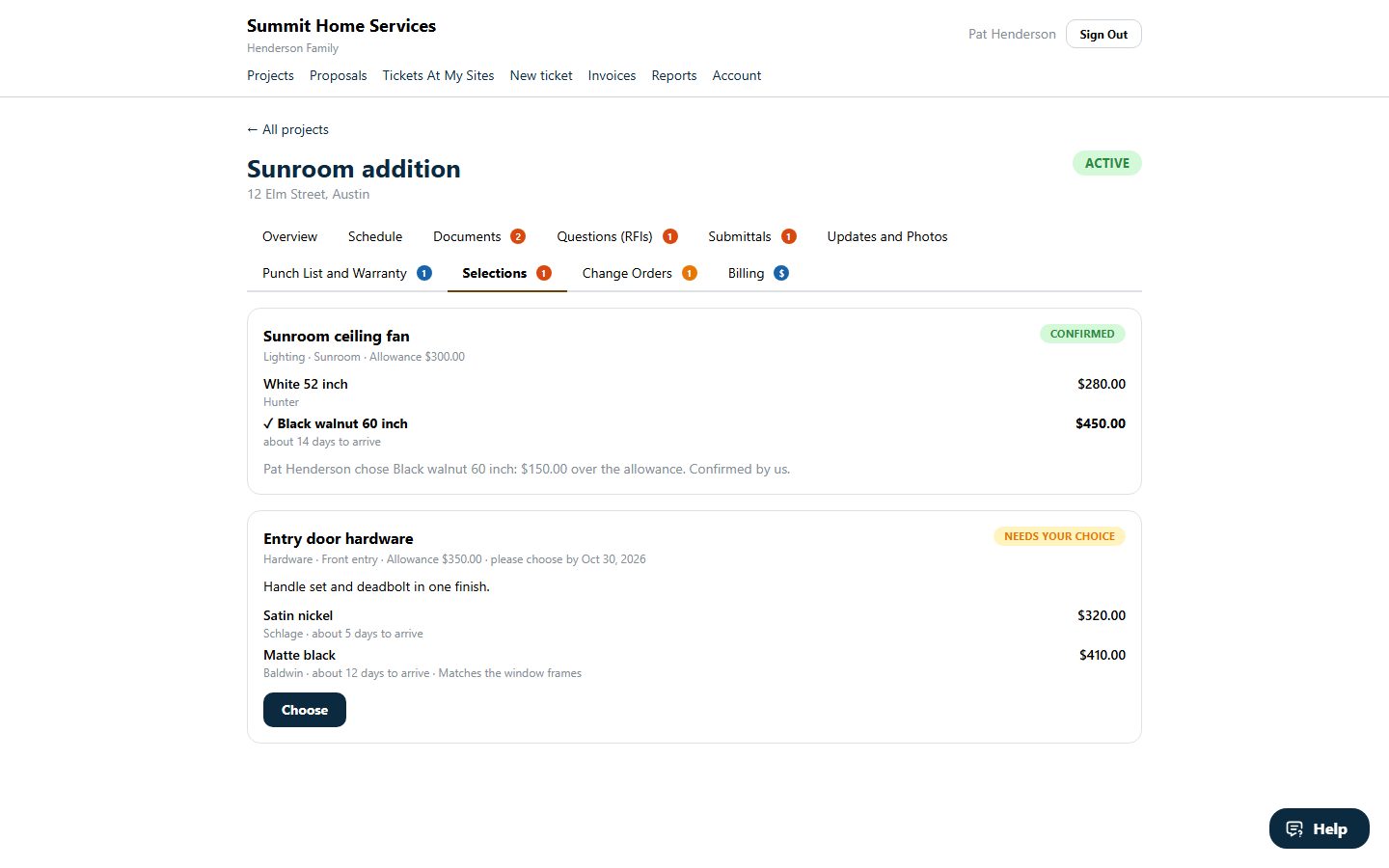Screen dimensions: 1389x868
Task: Click the Pat Henderson user name
Action: 1012,34
